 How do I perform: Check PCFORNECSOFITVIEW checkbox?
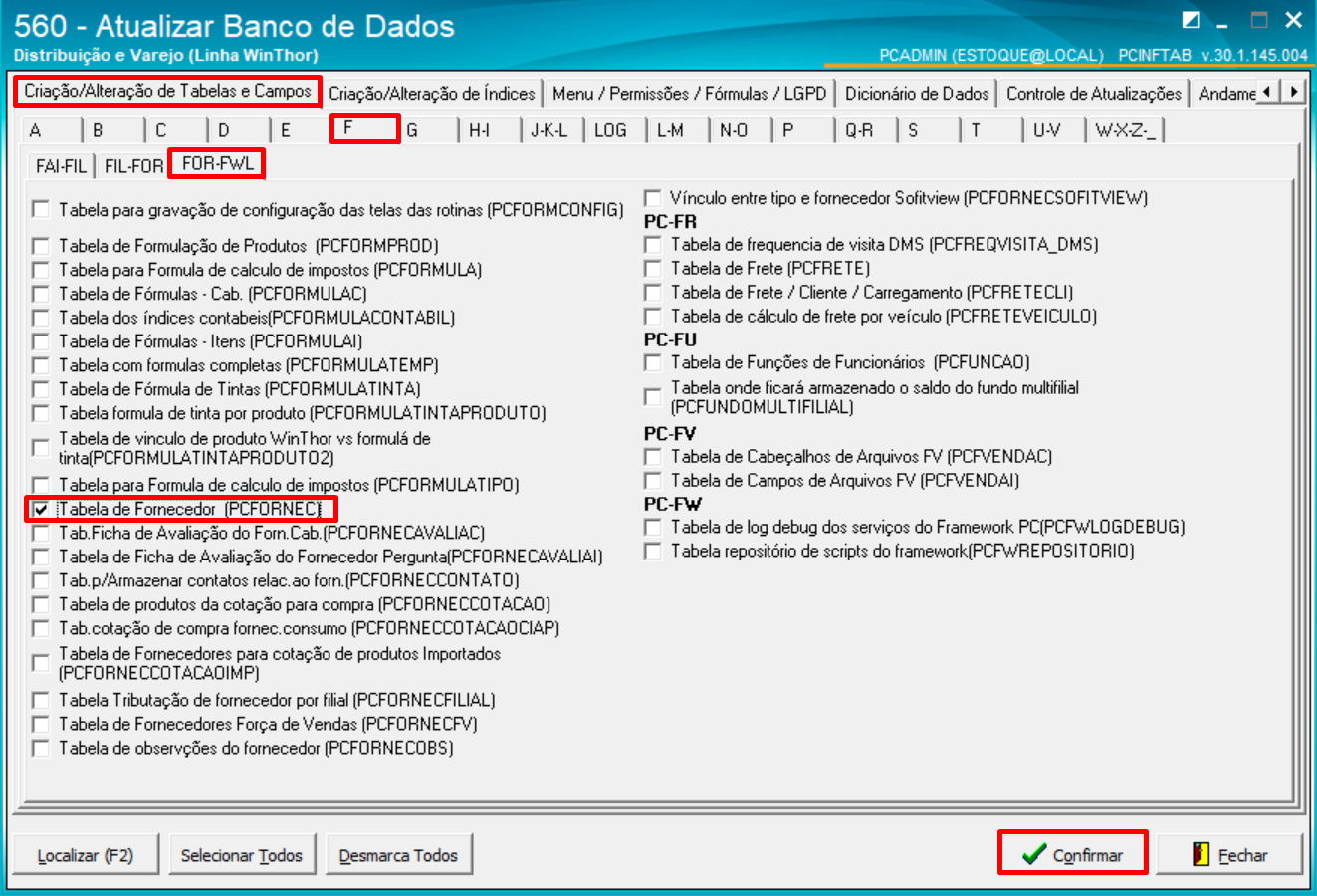point(653,198)
